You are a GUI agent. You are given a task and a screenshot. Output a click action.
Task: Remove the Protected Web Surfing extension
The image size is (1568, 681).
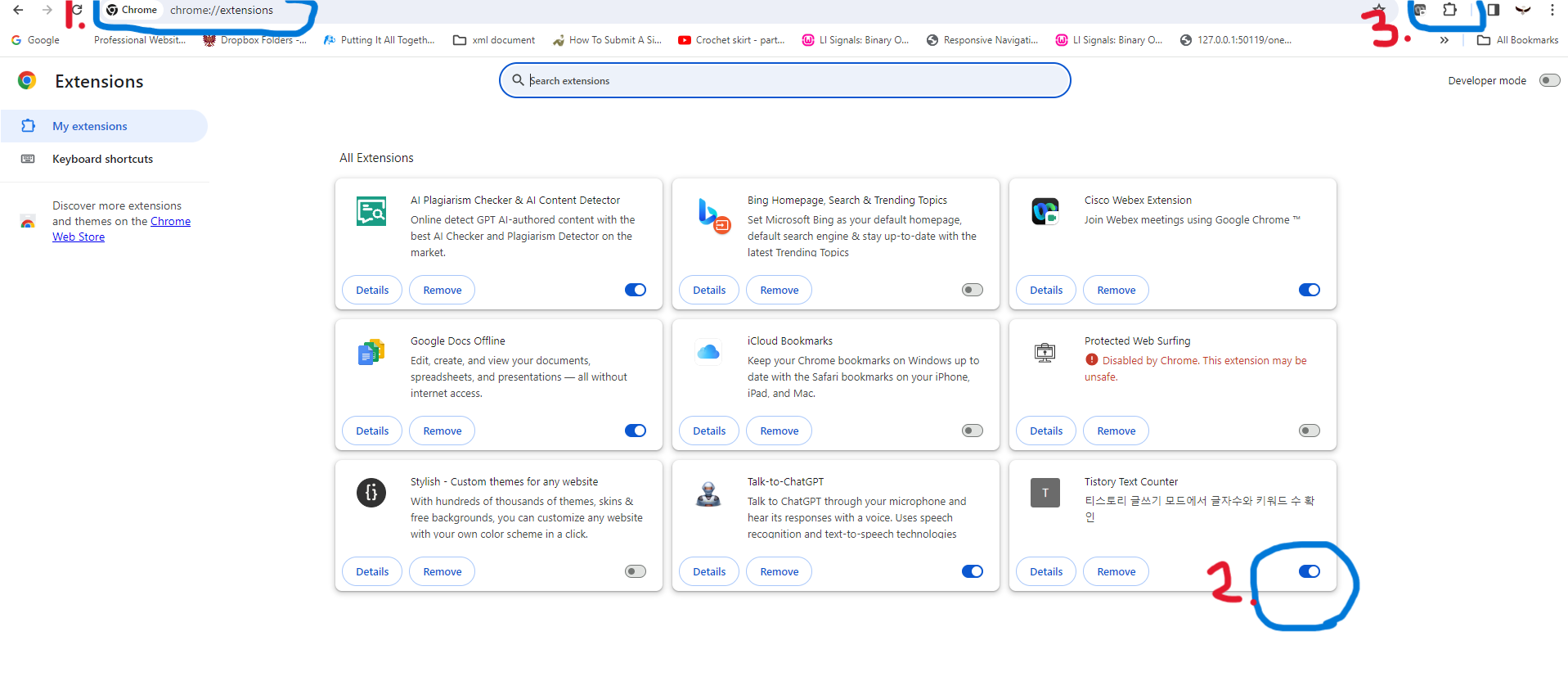pos(1116,431)
